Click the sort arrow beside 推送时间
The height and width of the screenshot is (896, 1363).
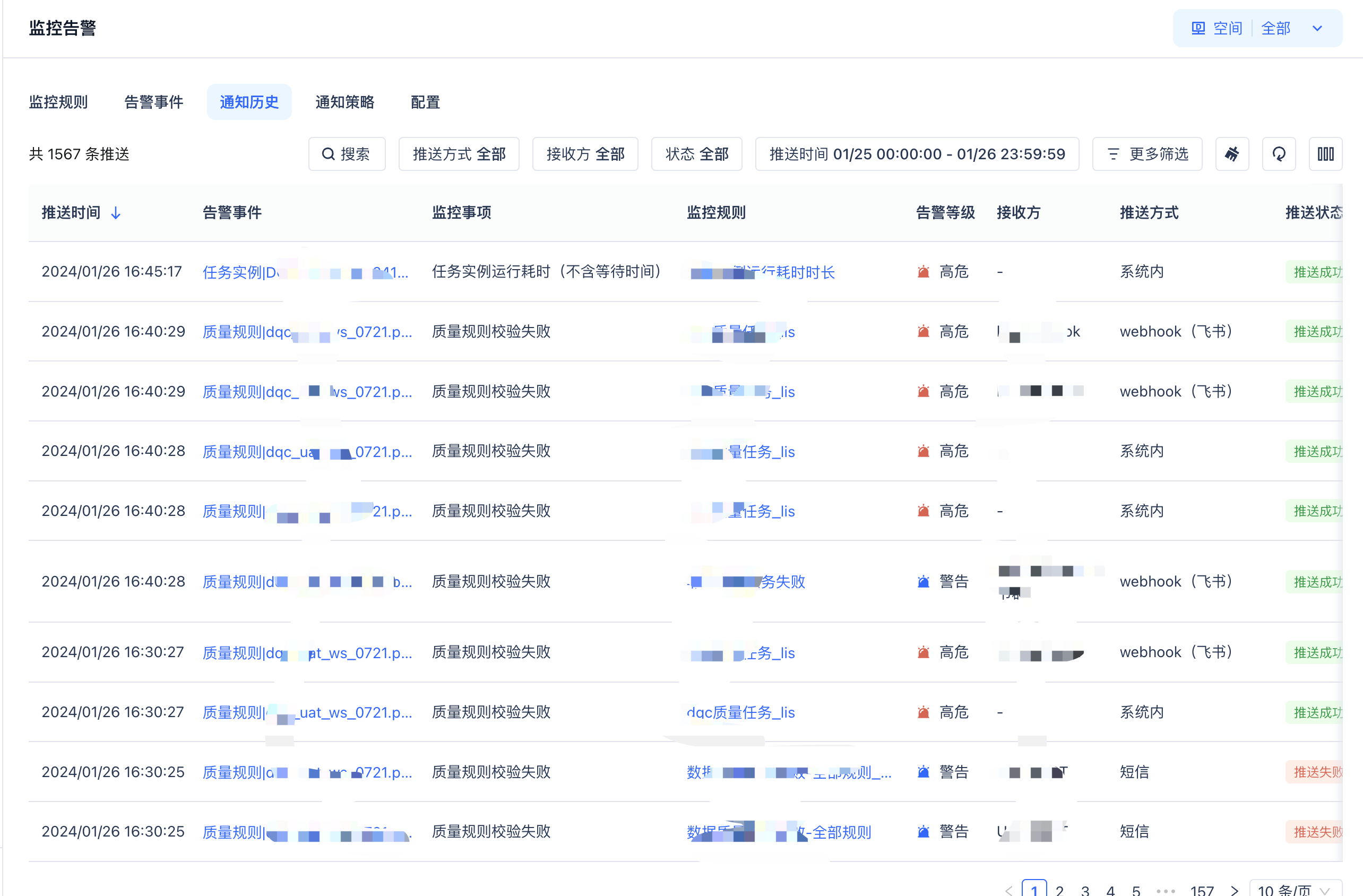point(116,213)
